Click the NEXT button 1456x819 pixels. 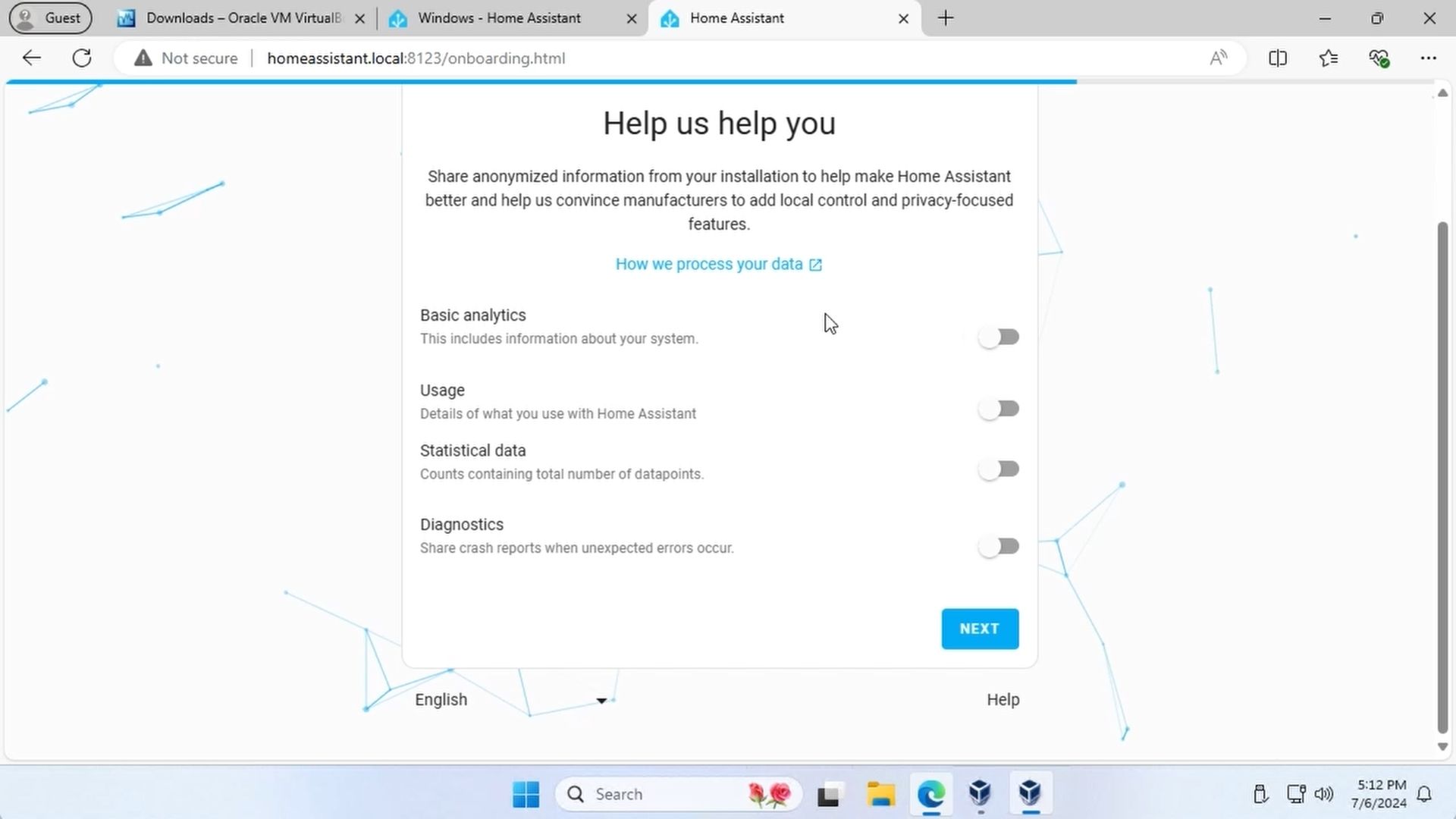(x=980, y=628)
